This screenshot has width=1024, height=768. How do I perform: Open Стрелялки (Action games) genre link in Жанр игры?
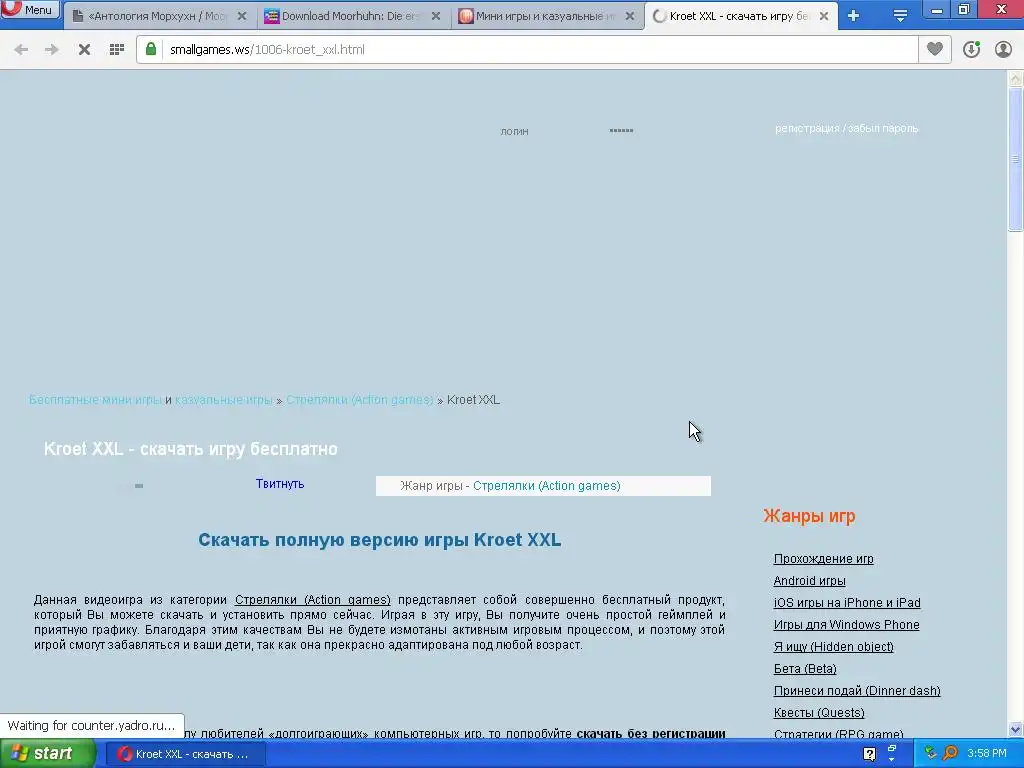(x=547, y=486)
